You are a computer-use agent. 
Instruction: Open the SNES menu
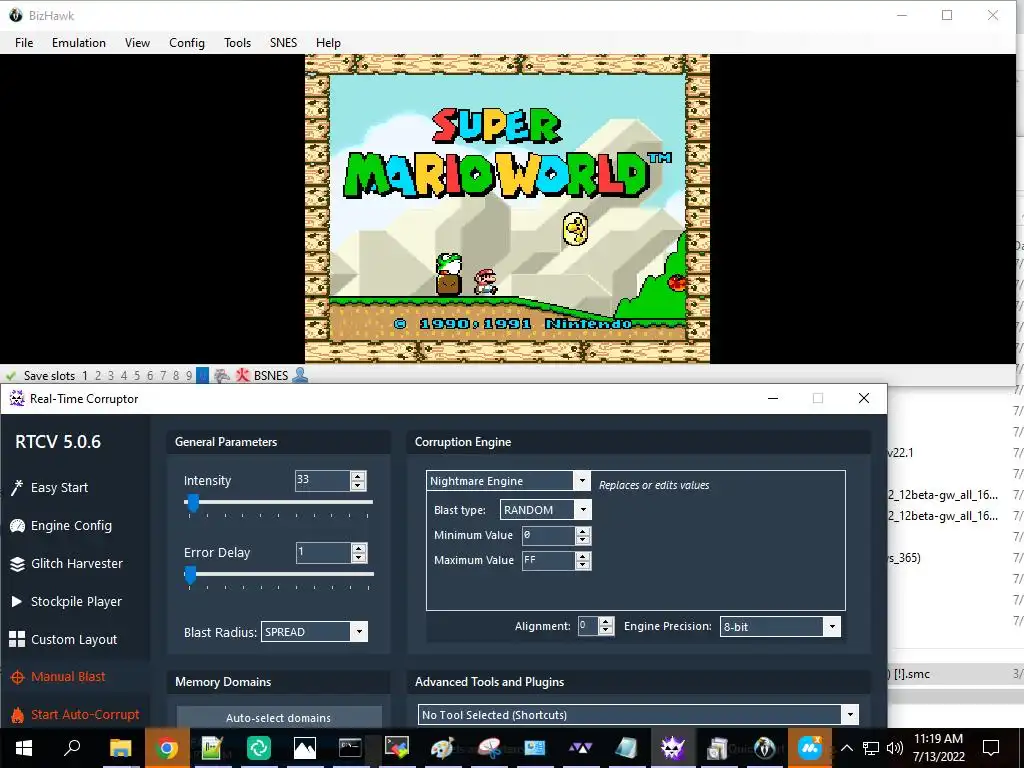[283, 42]
